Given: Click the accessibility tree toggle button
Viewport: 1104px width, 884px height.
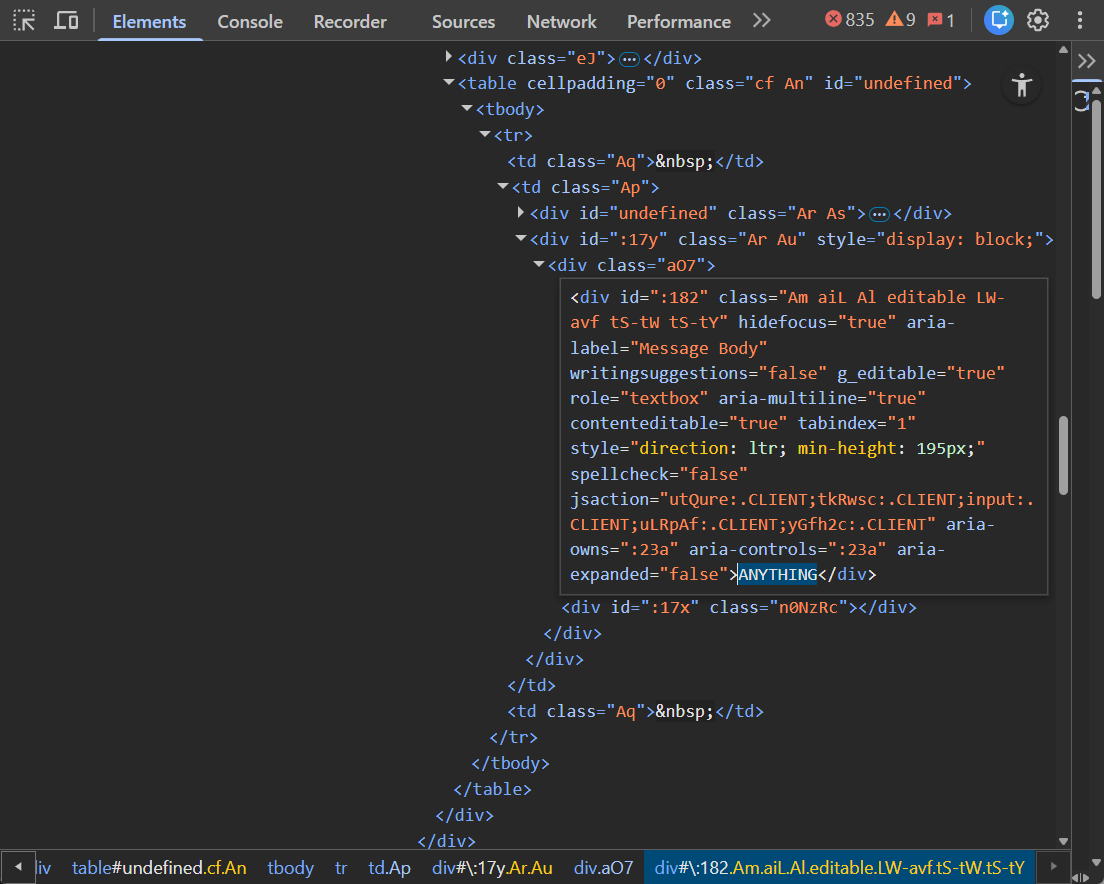Looking at the screenshot, I should (1021, 85).
